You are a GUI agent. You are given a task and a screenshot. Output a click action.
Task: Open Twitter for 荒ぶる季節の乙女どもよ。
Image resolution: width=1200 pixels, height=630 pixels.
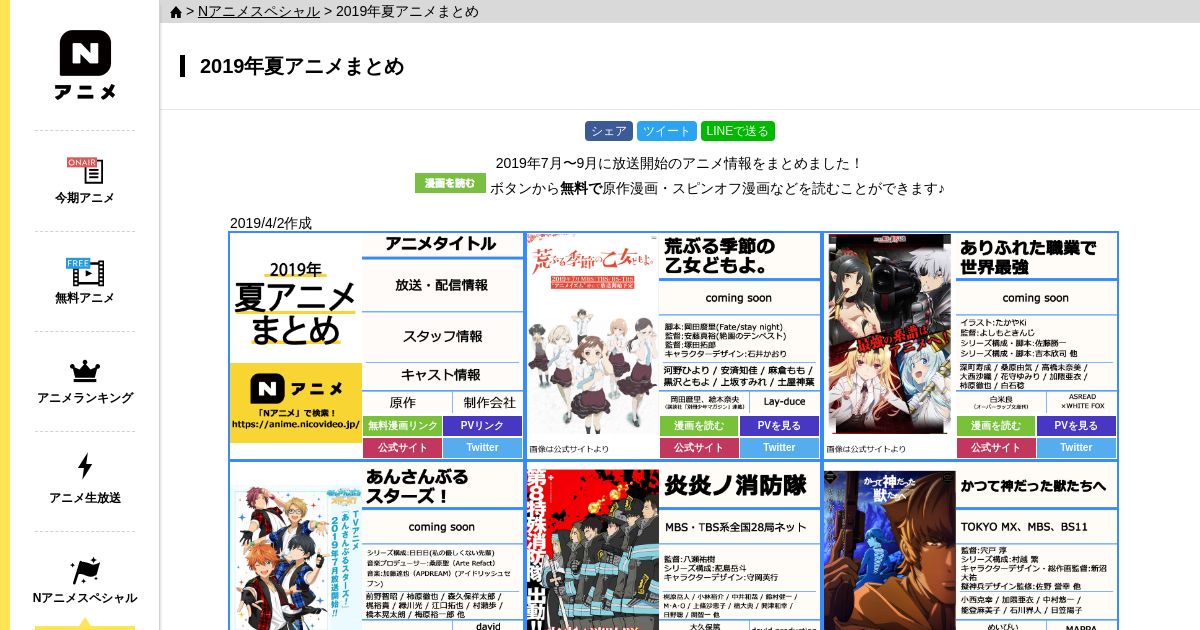[x=779, y=448]
